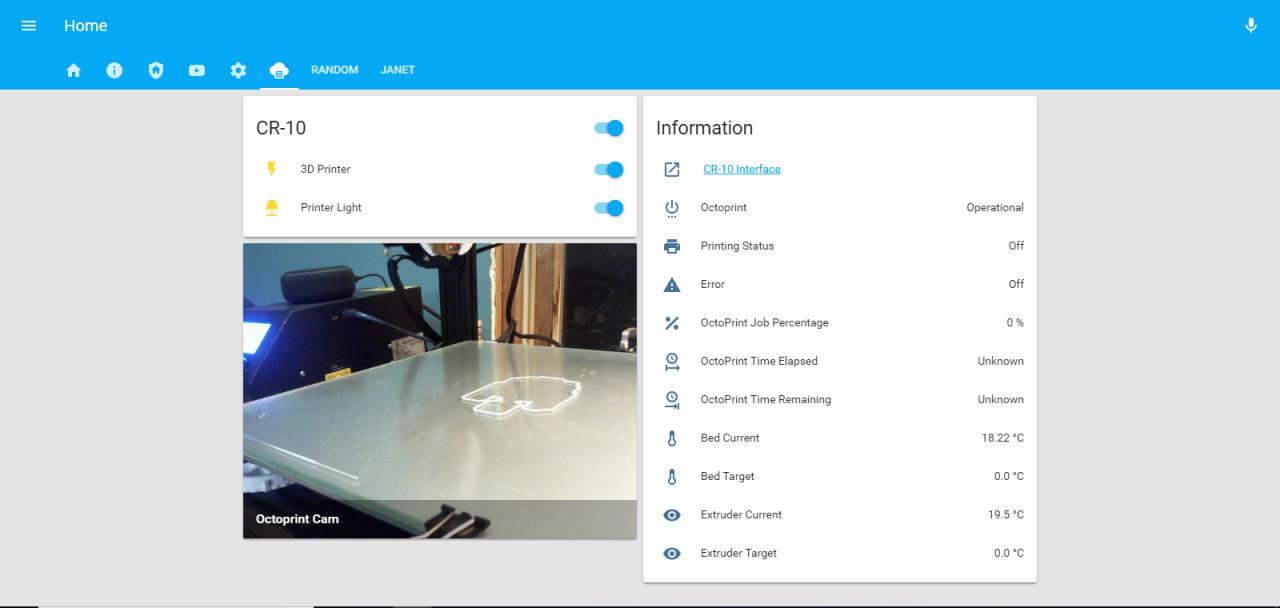
Task: Switch to the home icon tab
Action: coord(73,70)
